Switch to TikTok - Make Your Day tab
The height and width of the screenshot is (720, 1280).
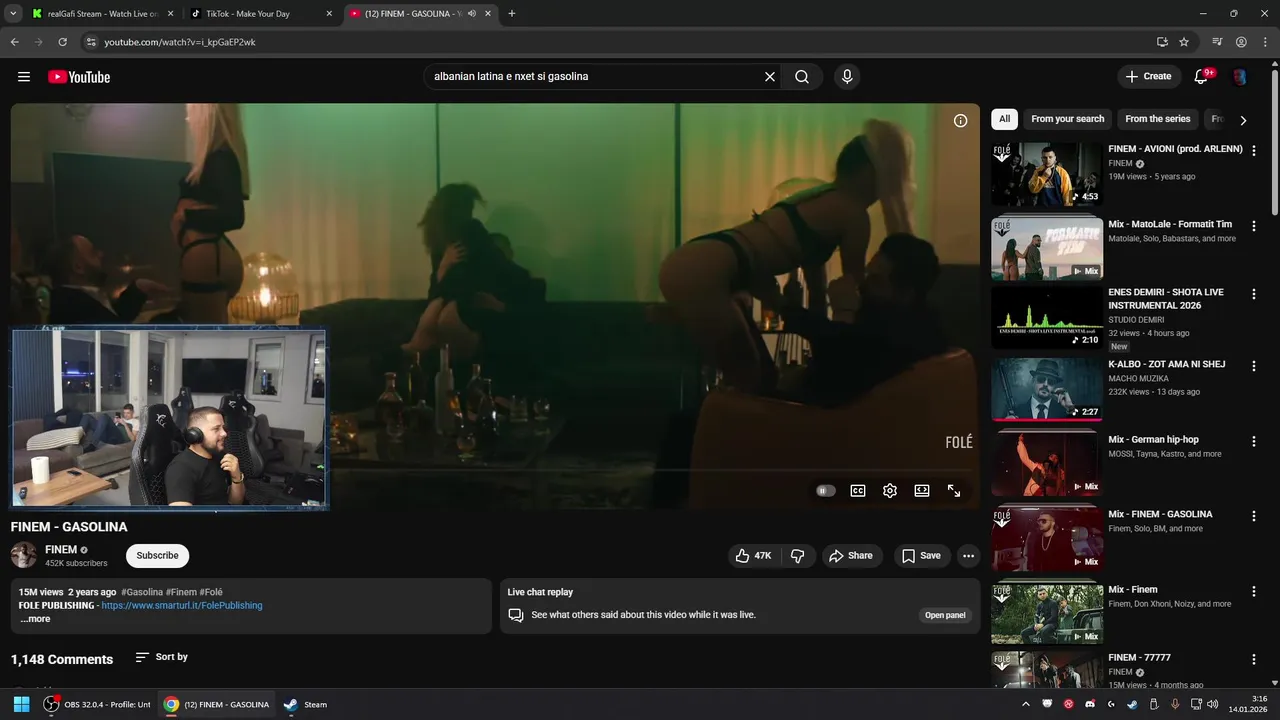click(x=262, y=13)
